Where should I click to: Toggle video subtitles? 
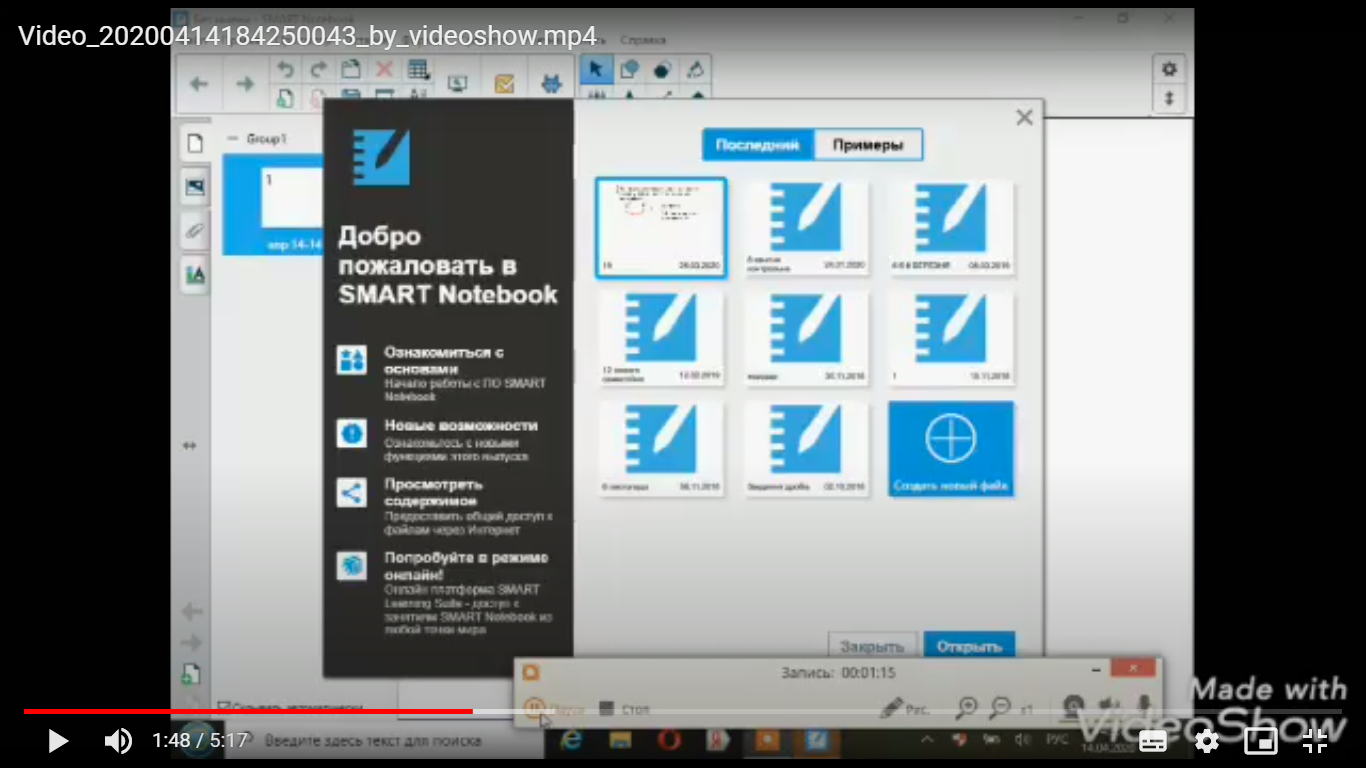point(1153,741)
